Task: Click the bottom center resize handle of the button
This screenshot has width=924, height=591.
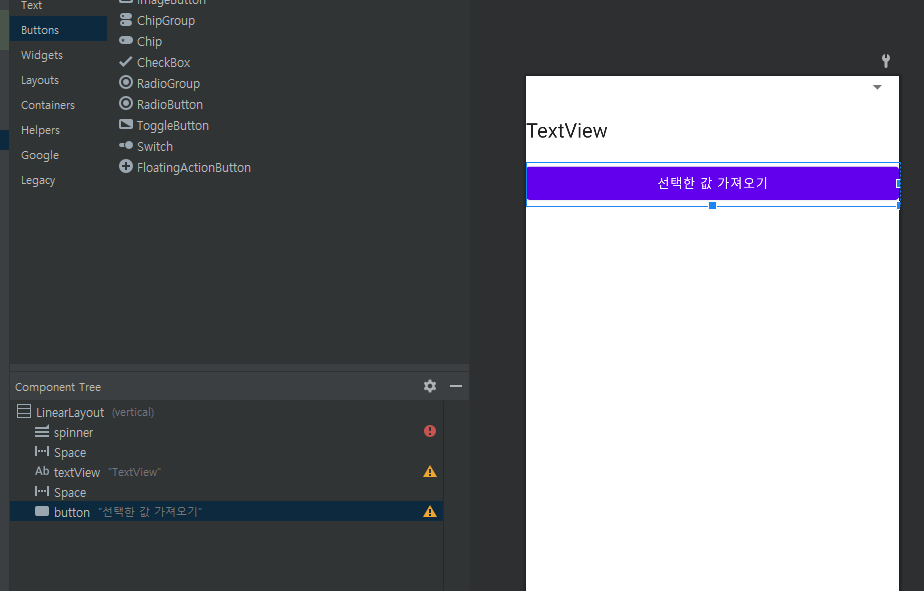Action: point(712,206)
